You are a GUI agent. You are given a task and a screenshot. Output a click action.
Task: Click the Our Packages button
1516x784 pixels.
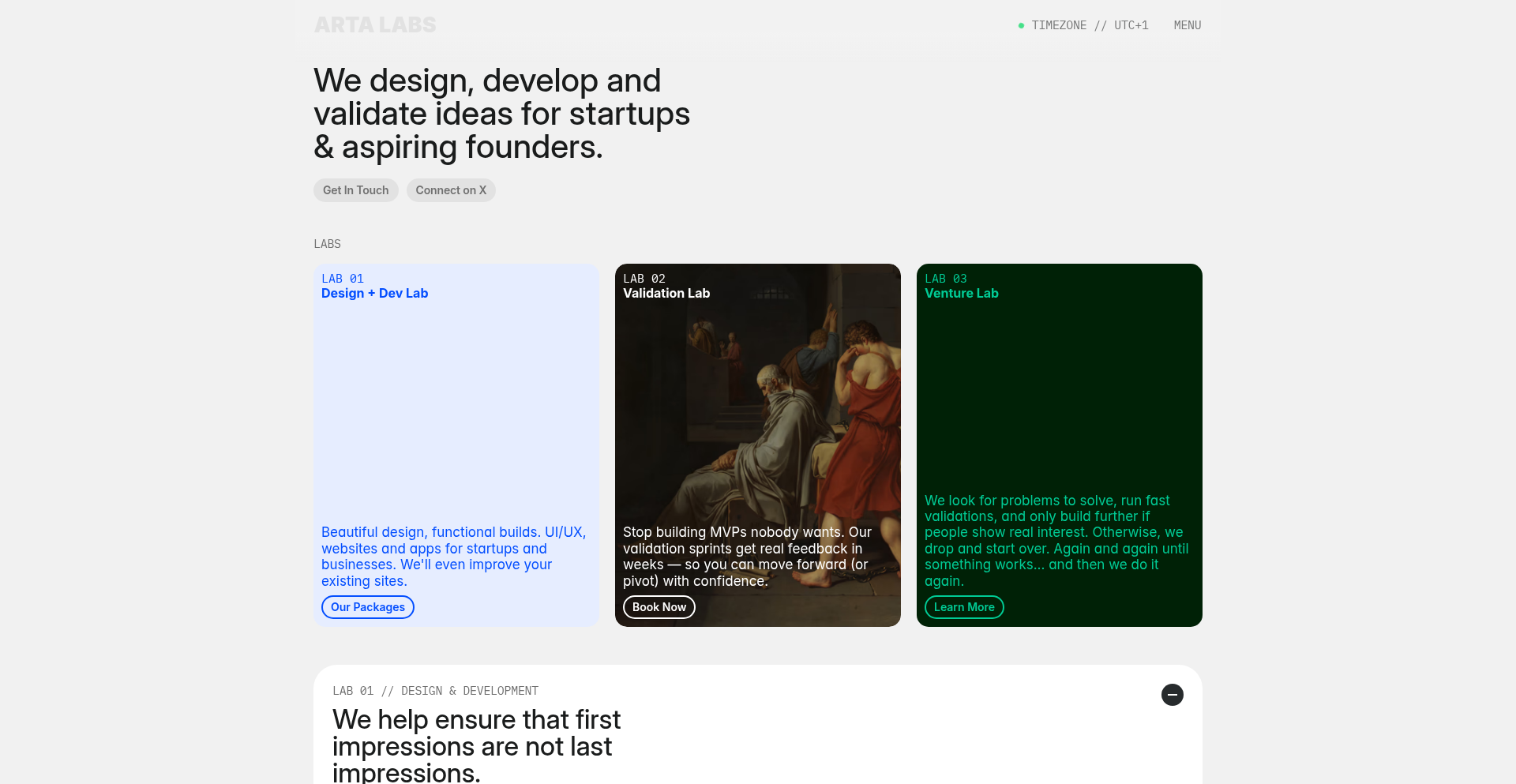368,607
